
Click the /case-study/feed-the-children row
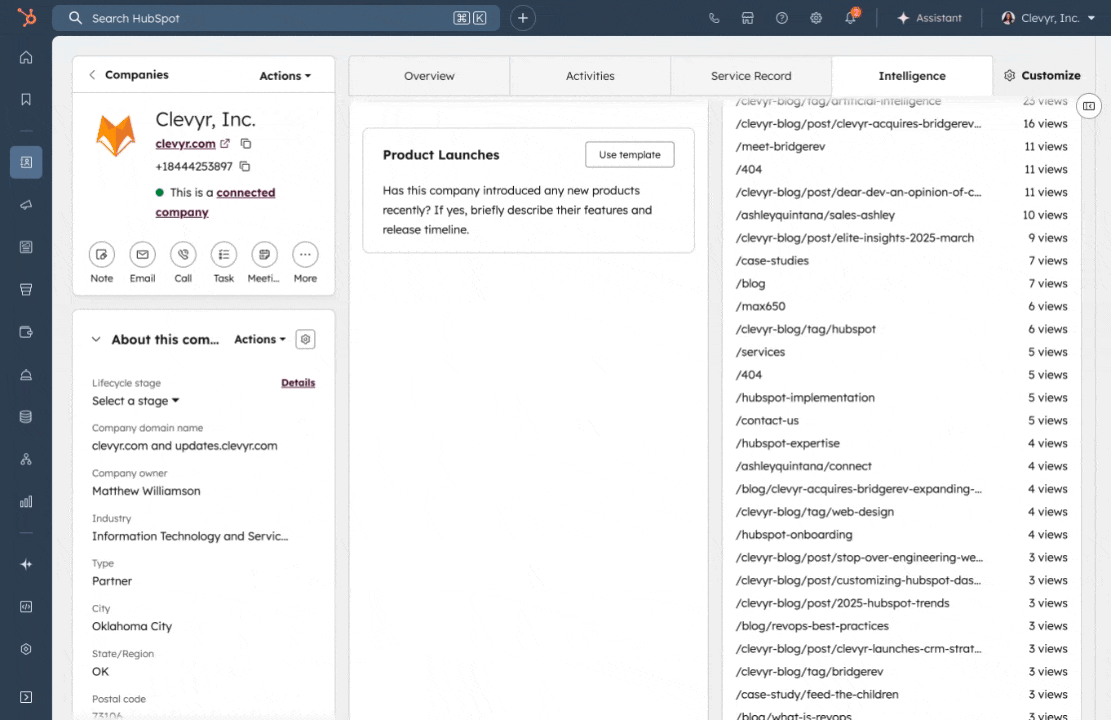pos(901,694)
